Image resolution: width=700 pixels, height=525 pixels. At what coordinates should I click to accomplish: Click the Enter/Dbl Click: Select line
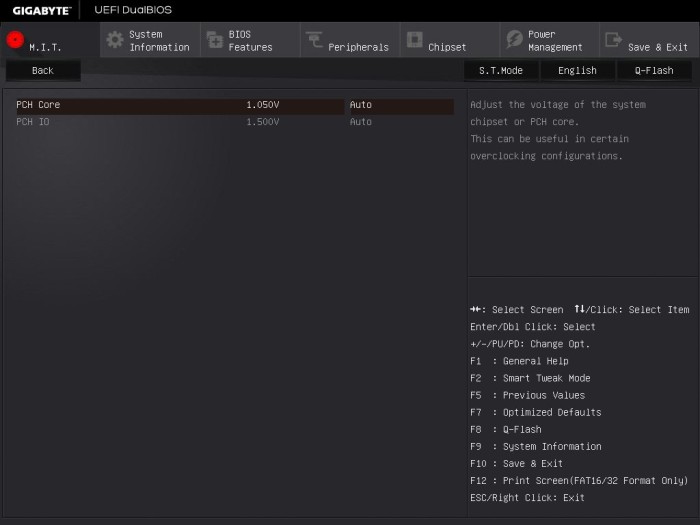click(533, 327)
